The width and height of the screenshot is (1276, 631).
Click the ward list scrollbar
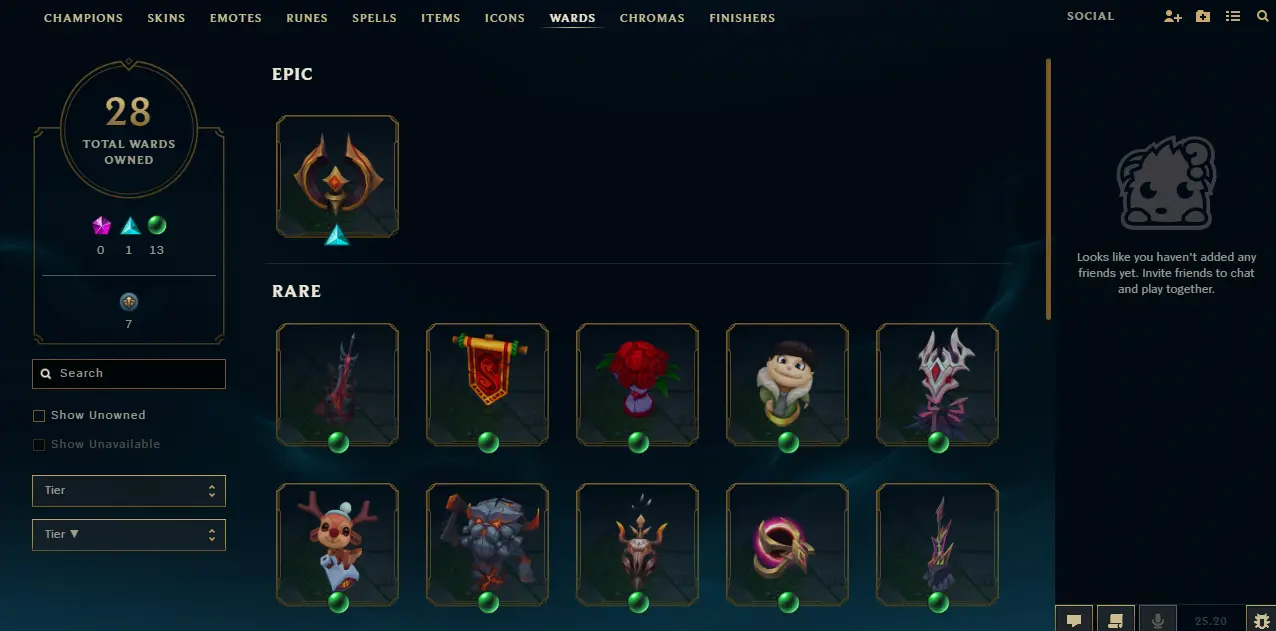(x=1048, y=189)
